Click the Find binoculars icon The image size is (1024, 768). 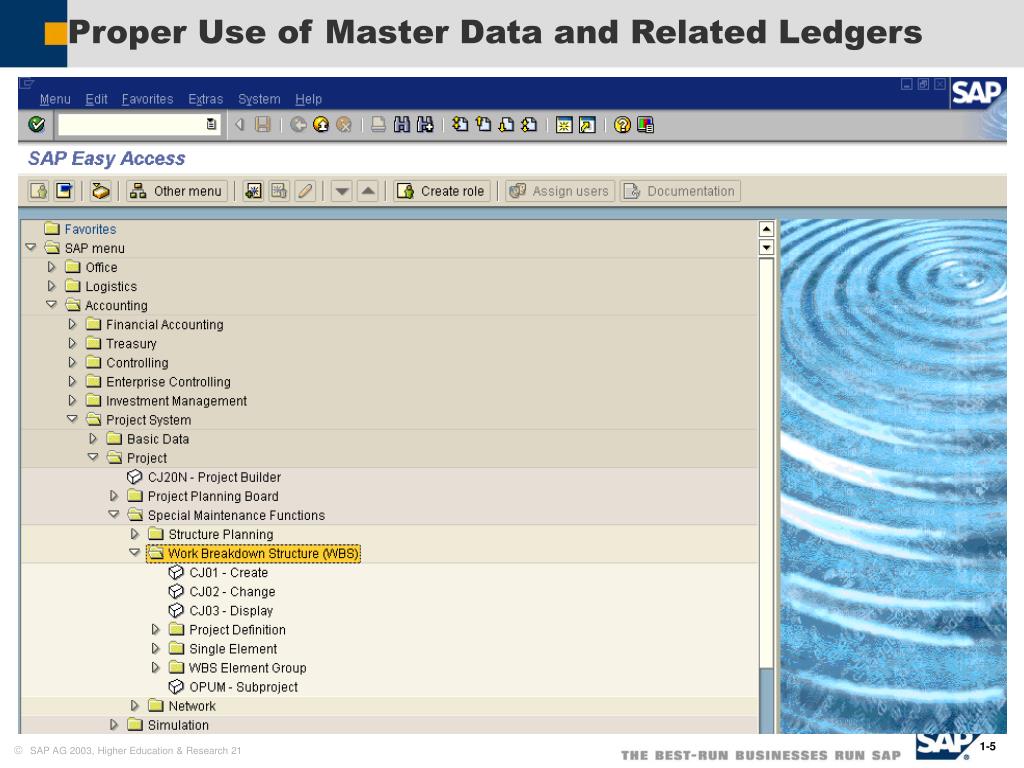402,124
